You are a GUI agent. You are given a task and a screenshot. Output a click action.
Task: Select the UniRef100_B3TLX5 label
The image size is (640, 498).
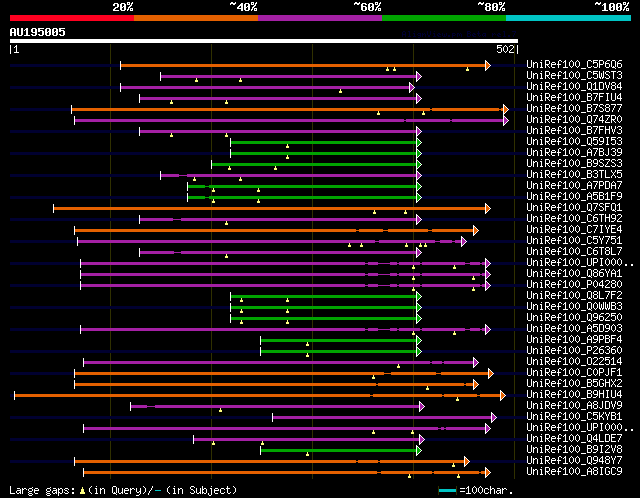pyautogui.click(x=574, y=174)
